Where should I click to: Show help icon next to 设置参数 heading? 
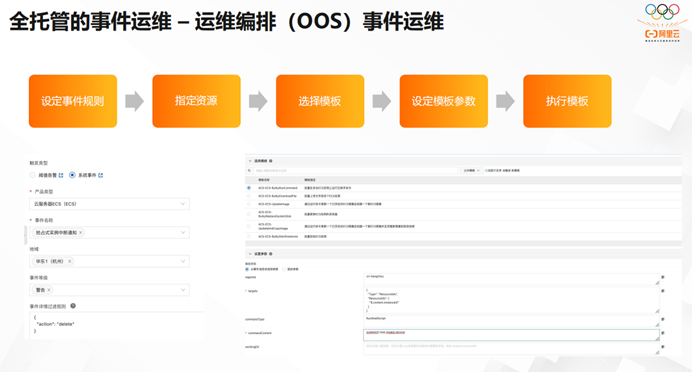tap(271, 254)
